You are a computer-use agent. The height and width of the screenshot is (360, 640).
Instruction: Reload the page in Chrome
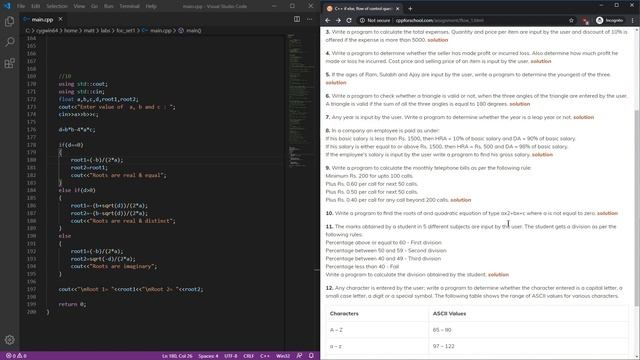click(x=349, y=20)
